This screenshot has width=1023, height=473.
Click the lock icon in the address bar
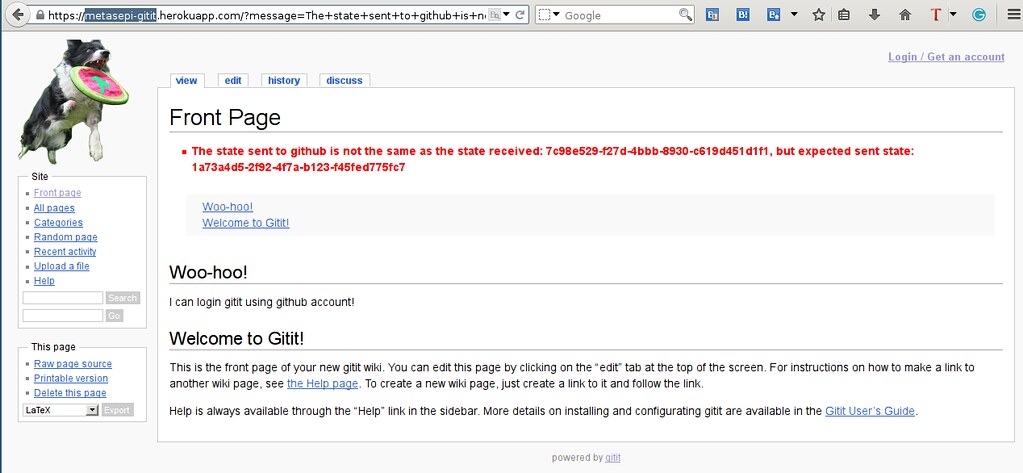(x=40, y=15)
